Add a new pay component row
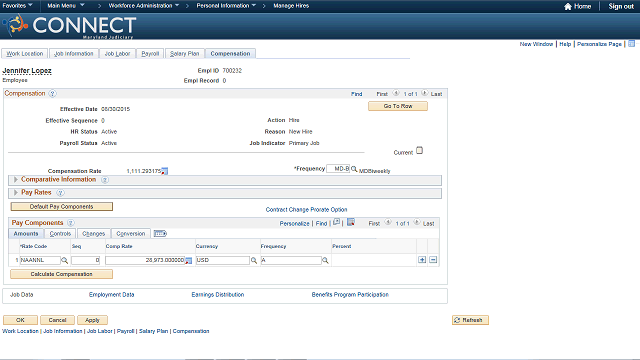Screen dimensions: 640x360 point(422,260)
